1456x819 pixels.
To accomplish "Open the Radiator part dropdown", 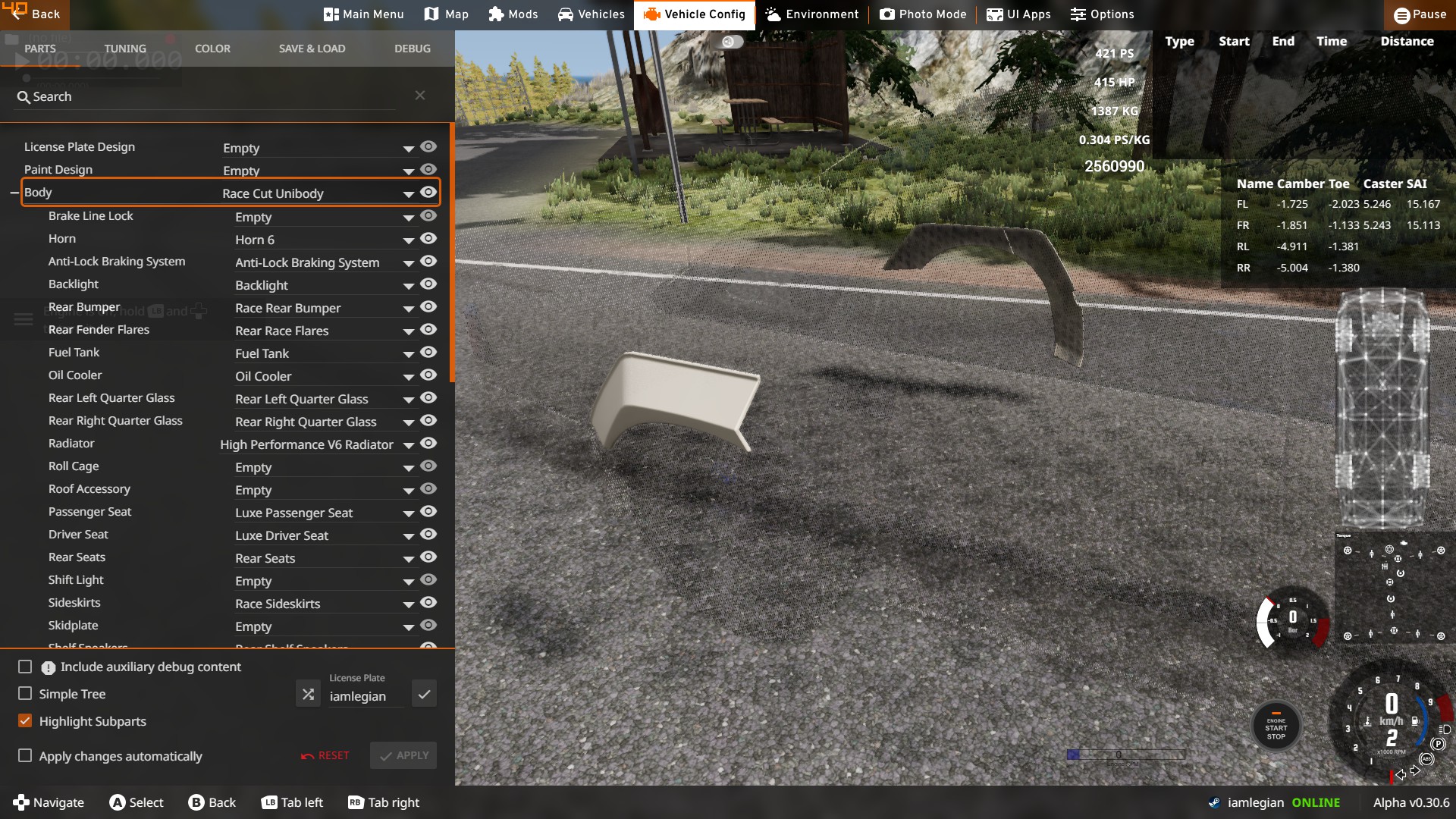I will pyautogui.click(x=409, y=445).
